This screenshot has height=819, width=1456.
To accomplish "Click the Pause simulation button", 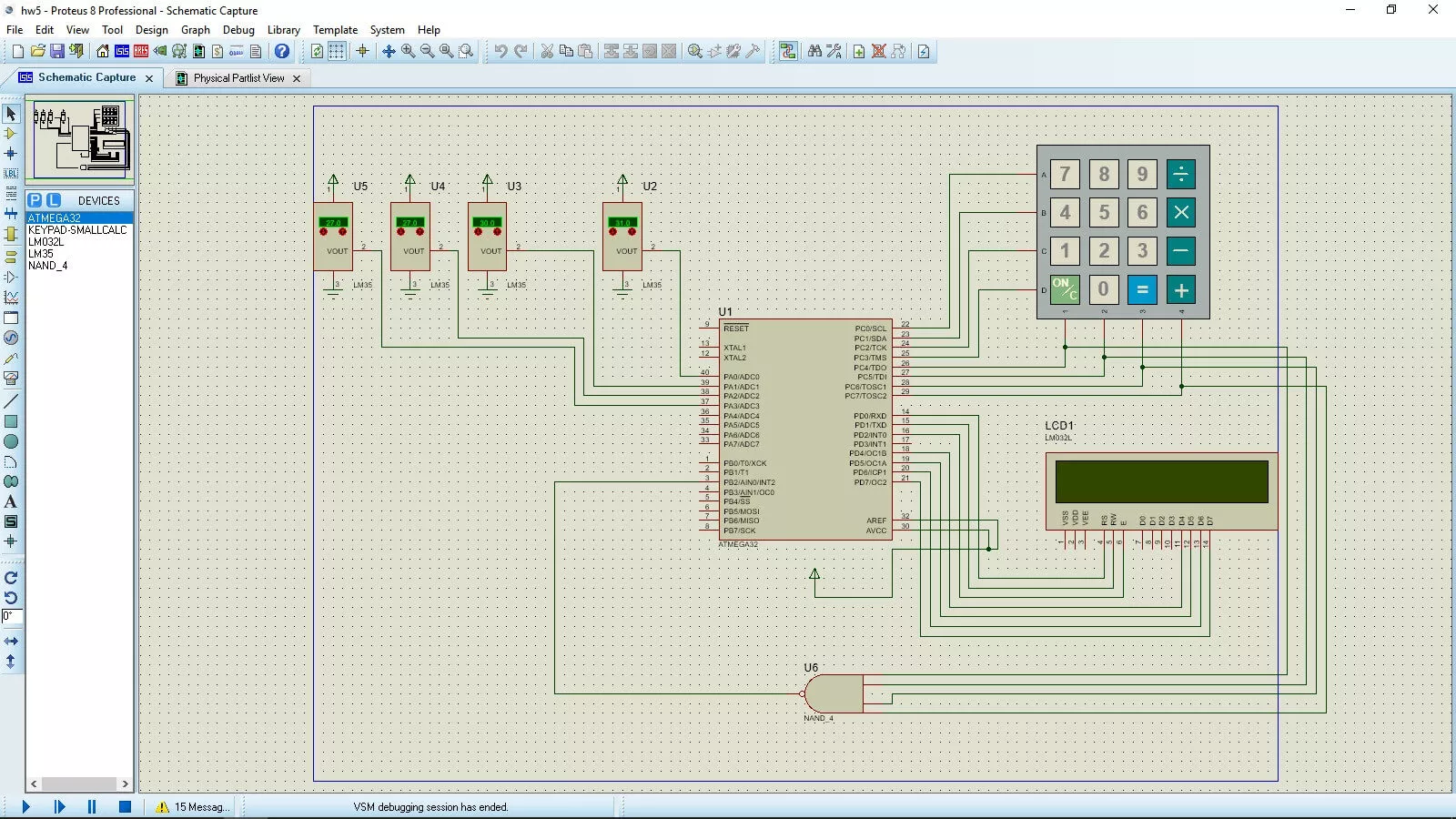I will [92, 806].
